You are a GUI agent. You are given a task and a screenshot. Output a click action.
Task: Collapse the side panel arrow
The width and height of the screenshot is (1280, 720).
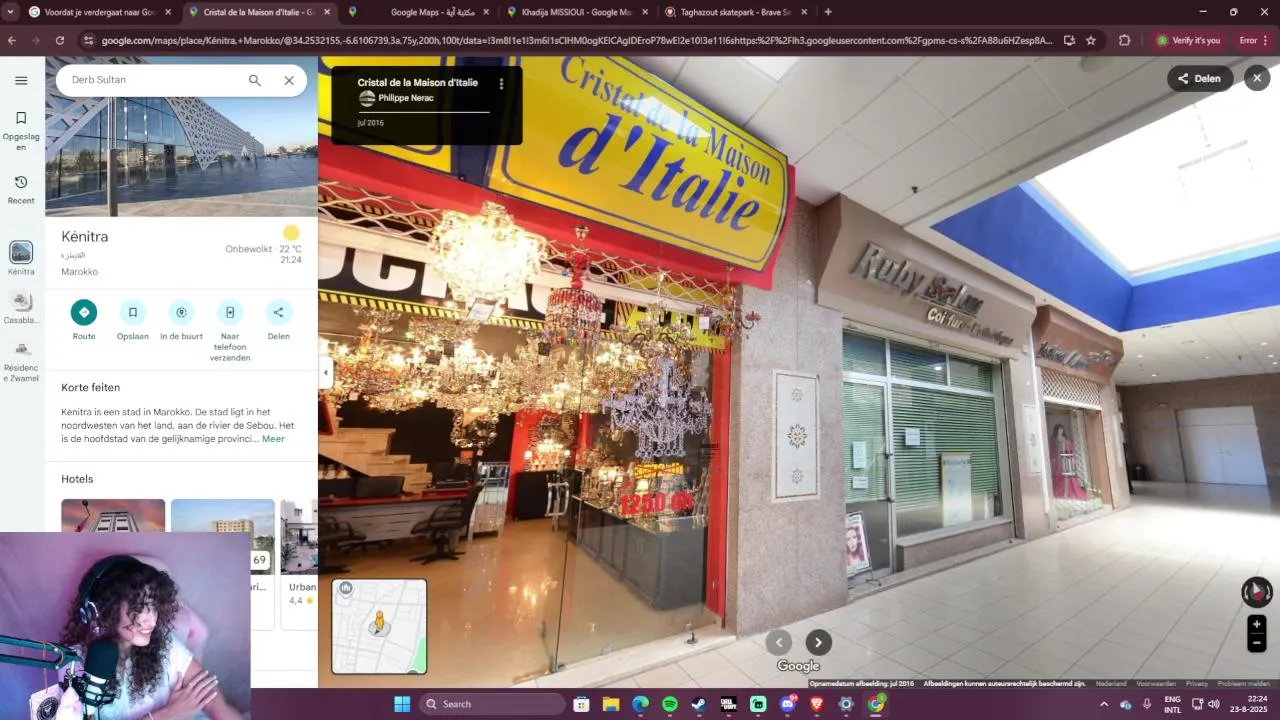325,373
